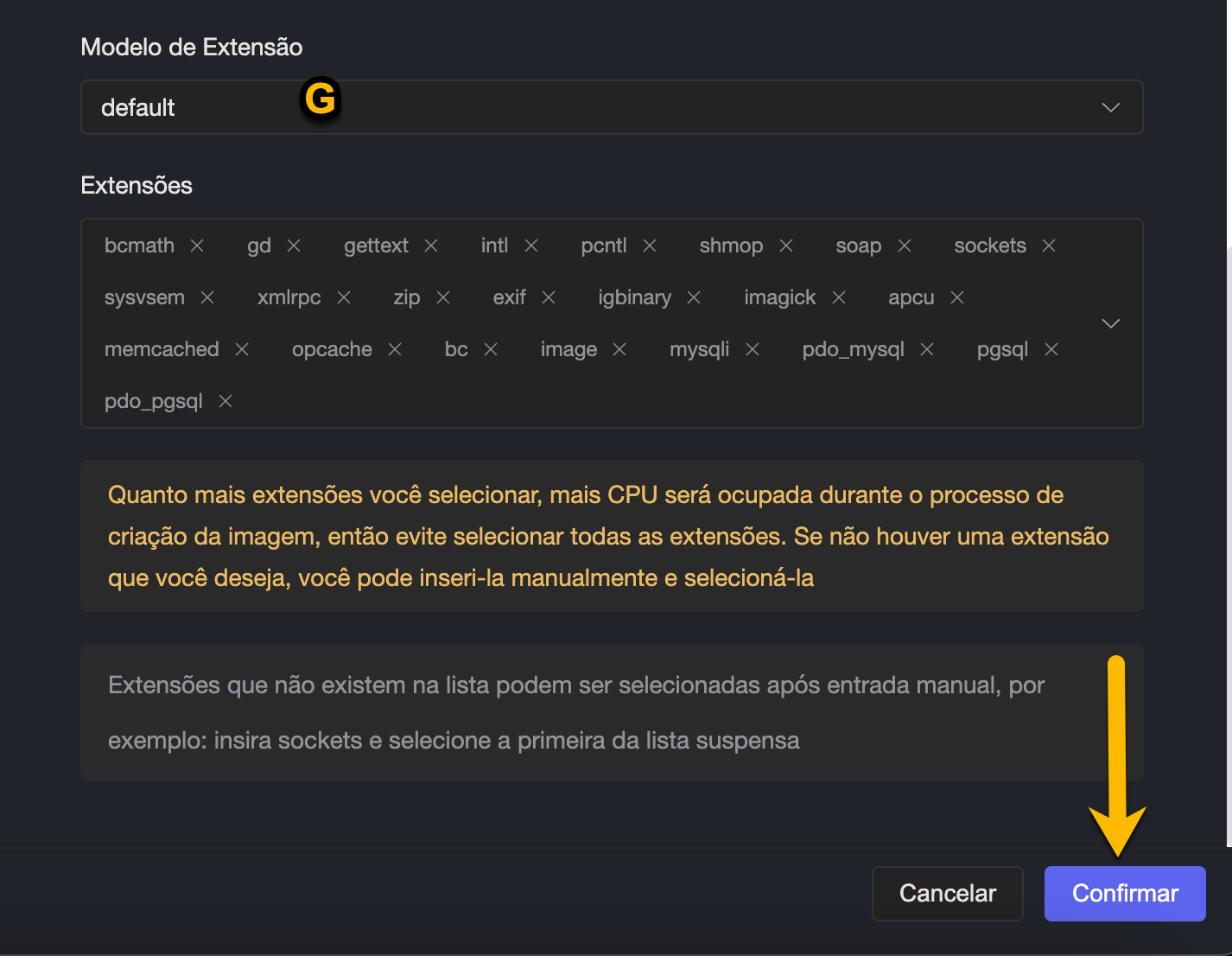Remove the pdo_mysql extension tag

(x=927, y=349)
